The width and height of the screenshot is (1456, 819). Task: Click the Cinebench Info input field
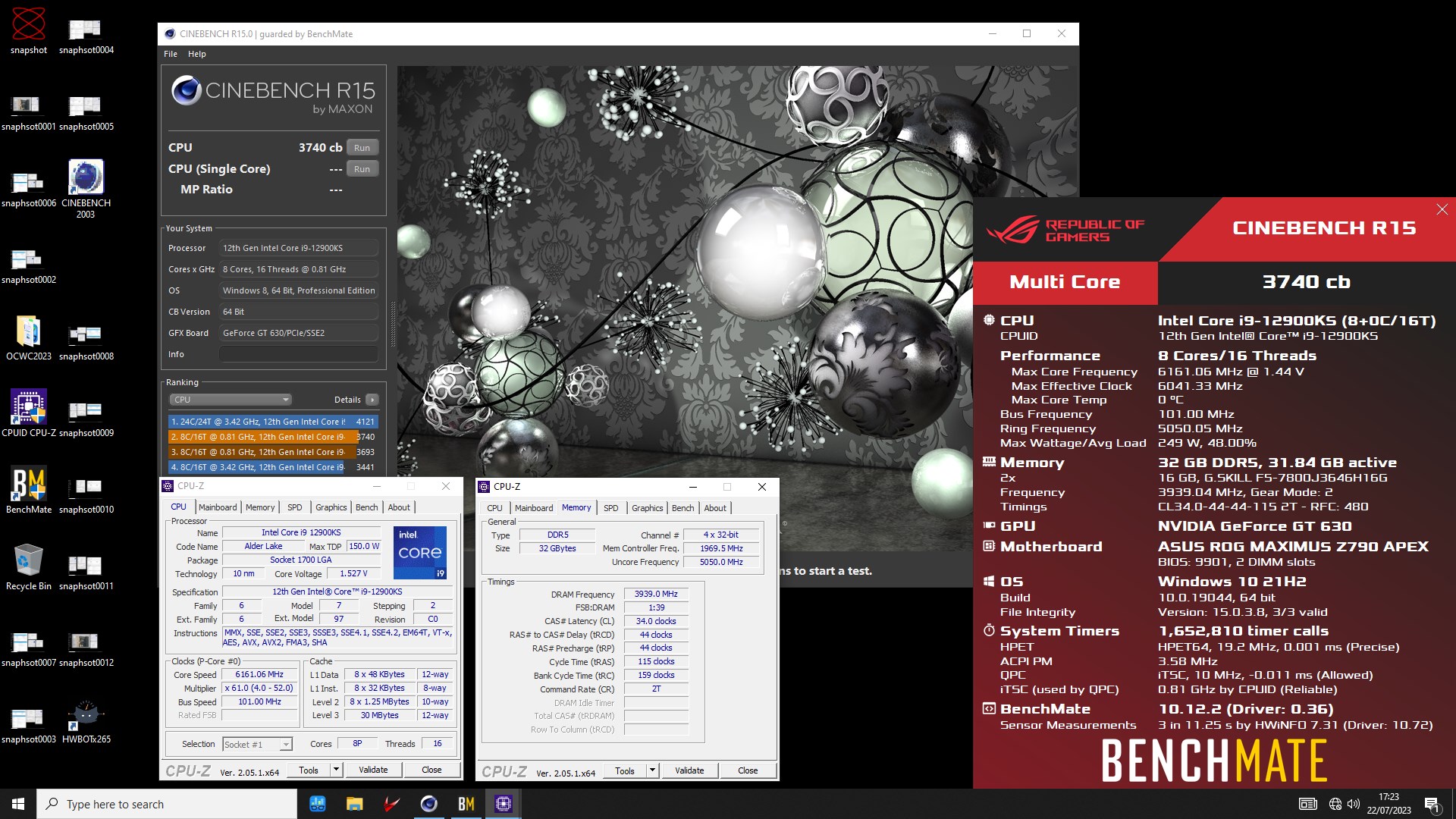299,354
